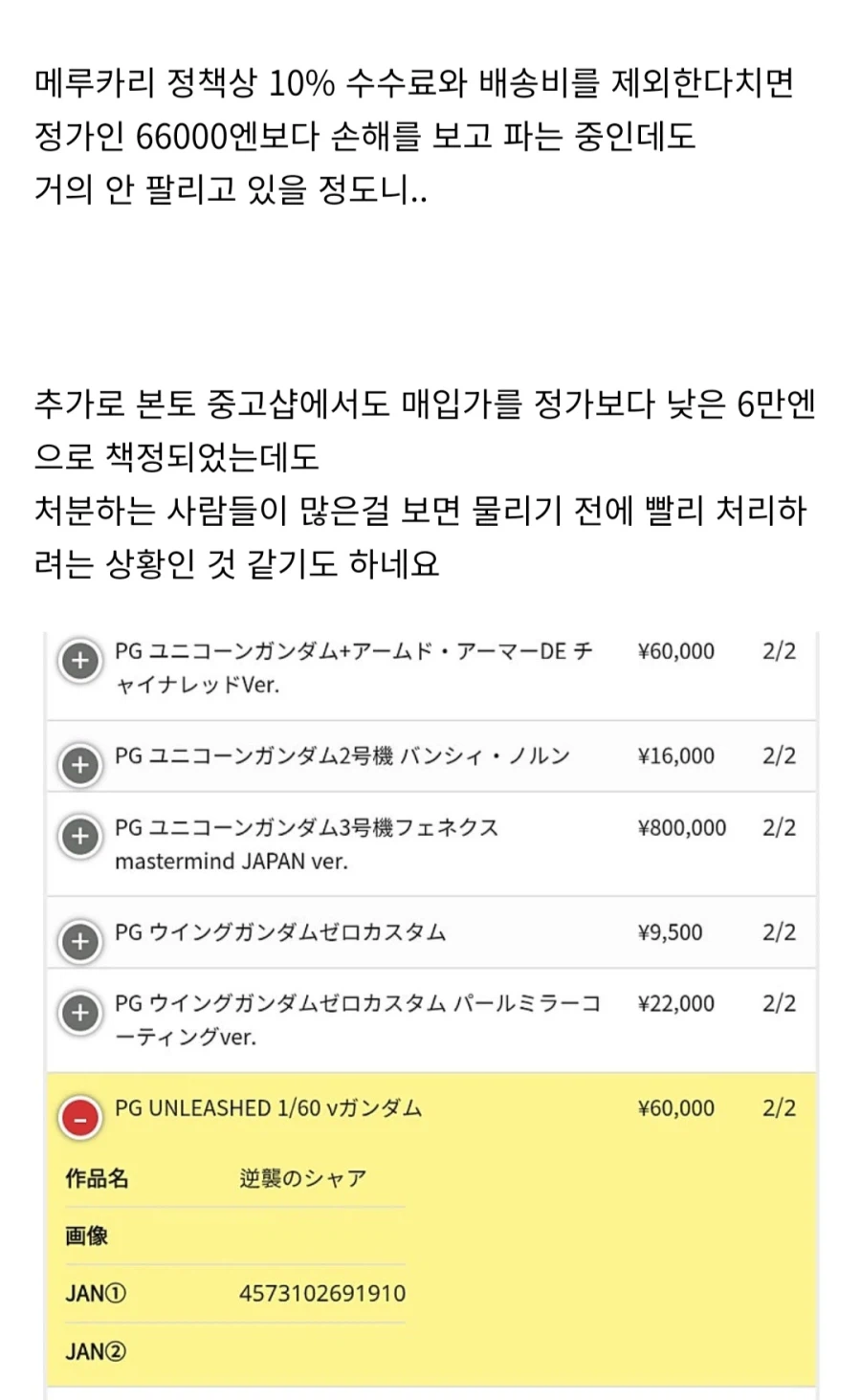861x1400 pixels.
Task: Click the empty JAN② field
Action: pos(96,1350)
